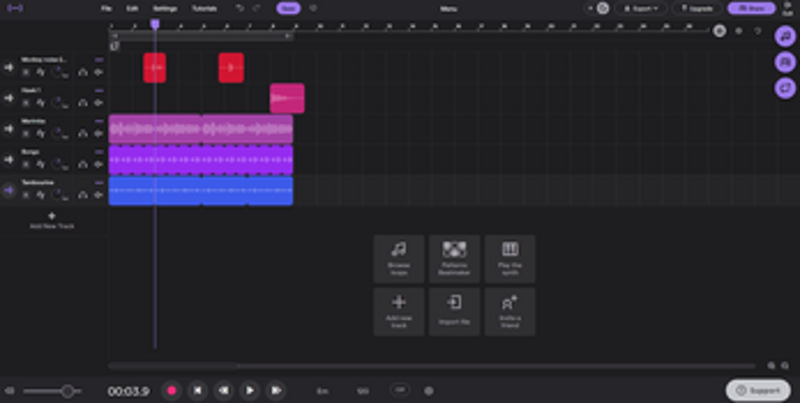Toggle the Tambourine track square mute button
This screenshot has width=800, height=403.
coord(26,195)
